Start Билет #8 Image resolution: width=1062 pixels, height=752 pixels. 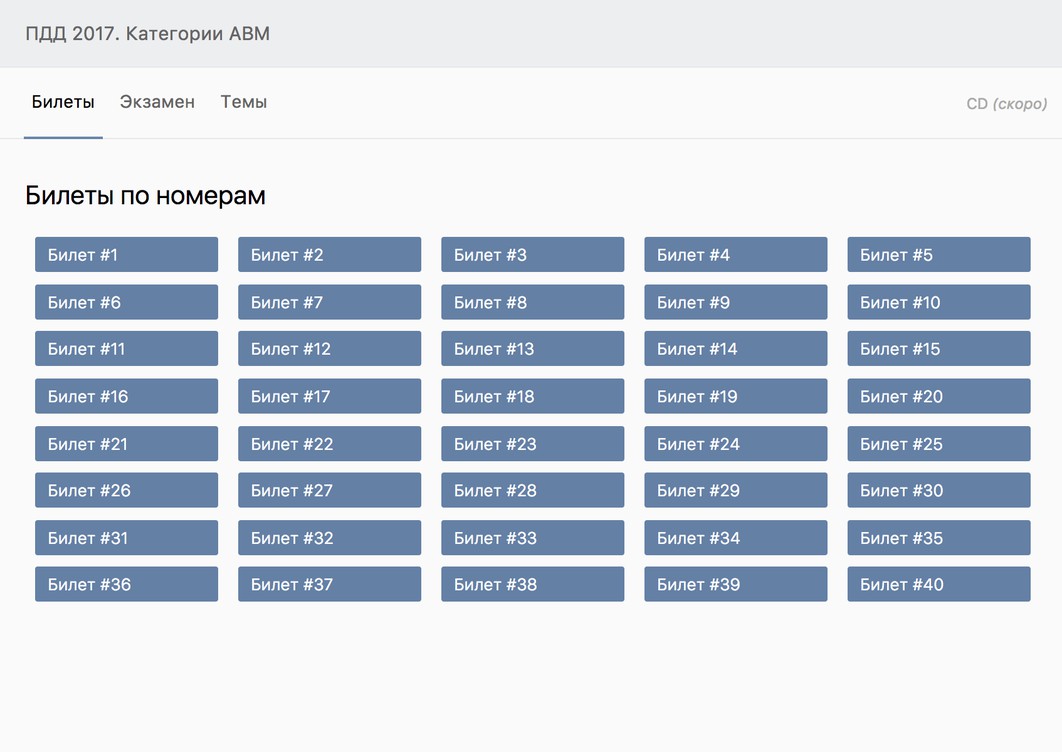click(x=532, y=302)
